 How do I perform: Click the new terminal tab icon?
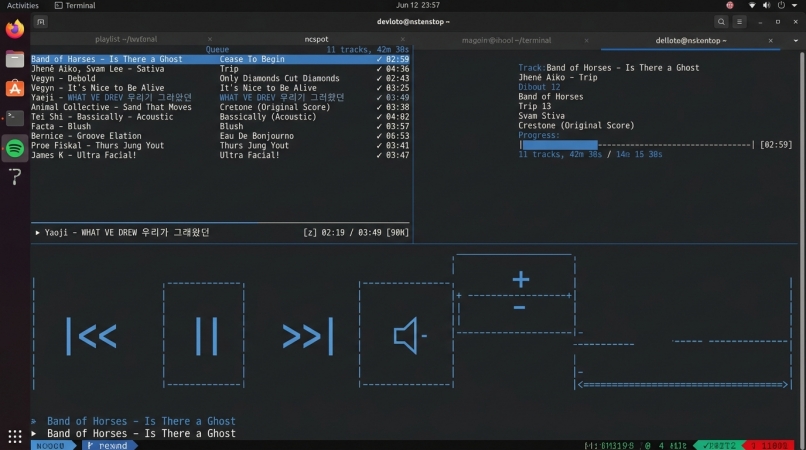(x=41, y=22)
